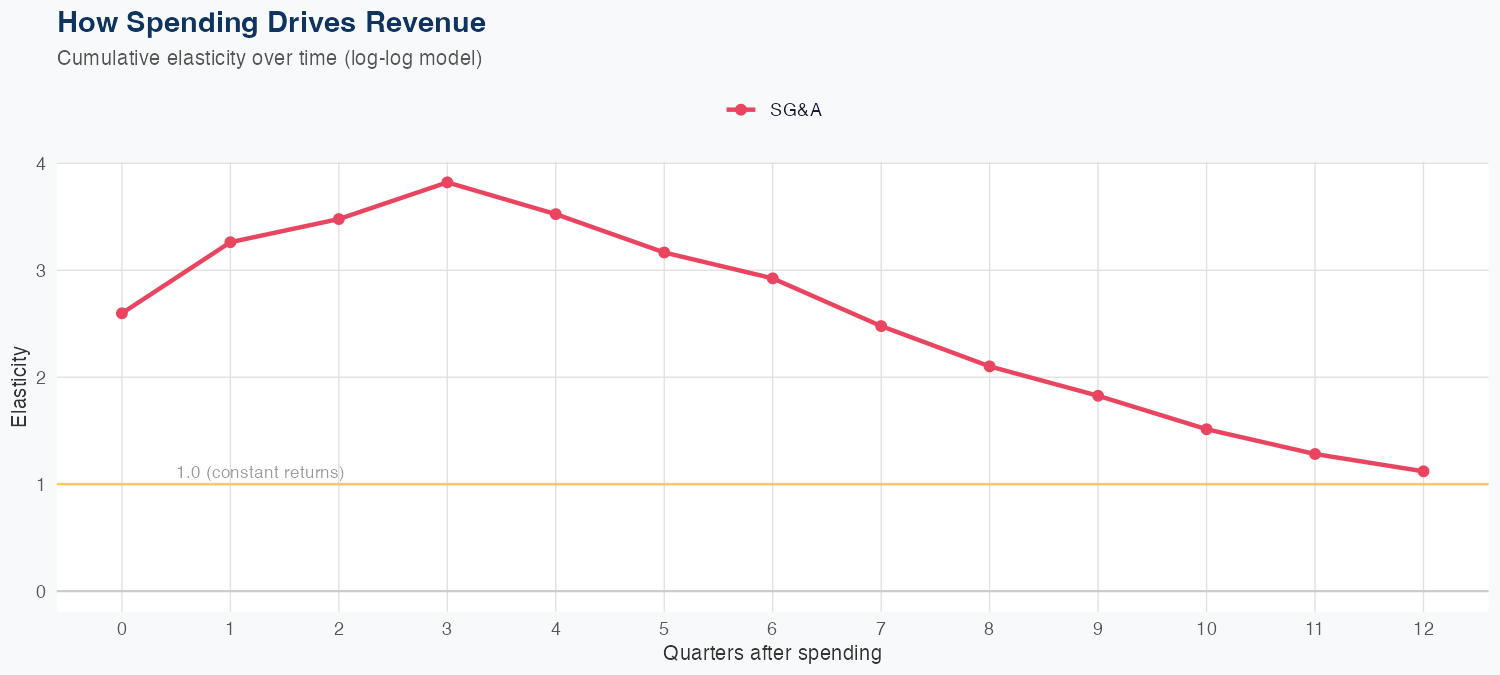The image size is (1500, 675).
Task: Click the "Cumulative elasticity over time" subtitle
Action: [270, 58]
